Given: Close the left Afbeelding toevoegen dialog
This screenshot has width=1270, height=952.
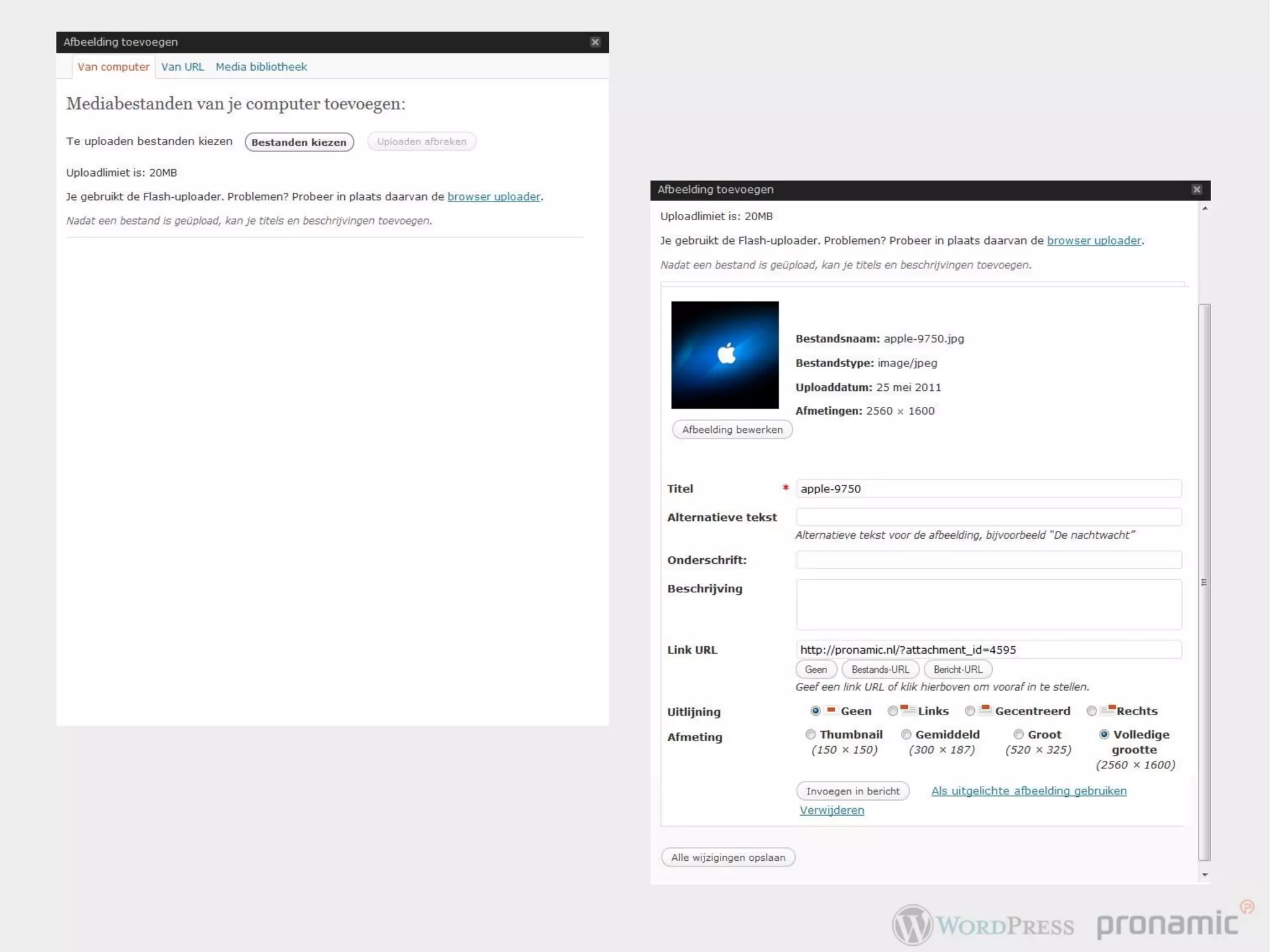Looking at the screenshot, I should pos(595,42).
